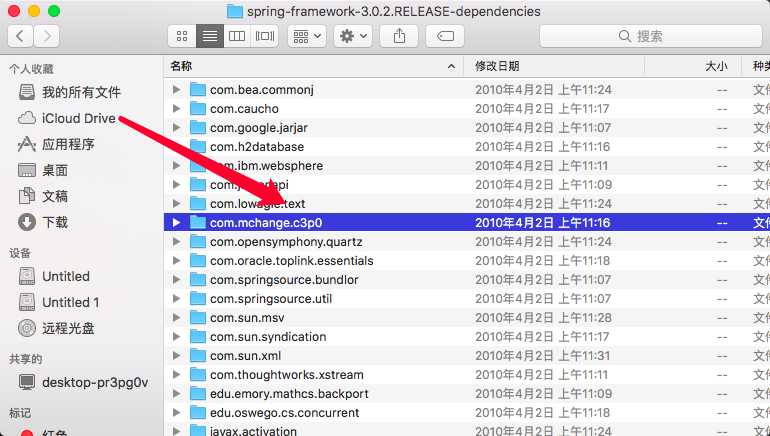Click the 个人收藏 sidebar section header

pos(31,69)
